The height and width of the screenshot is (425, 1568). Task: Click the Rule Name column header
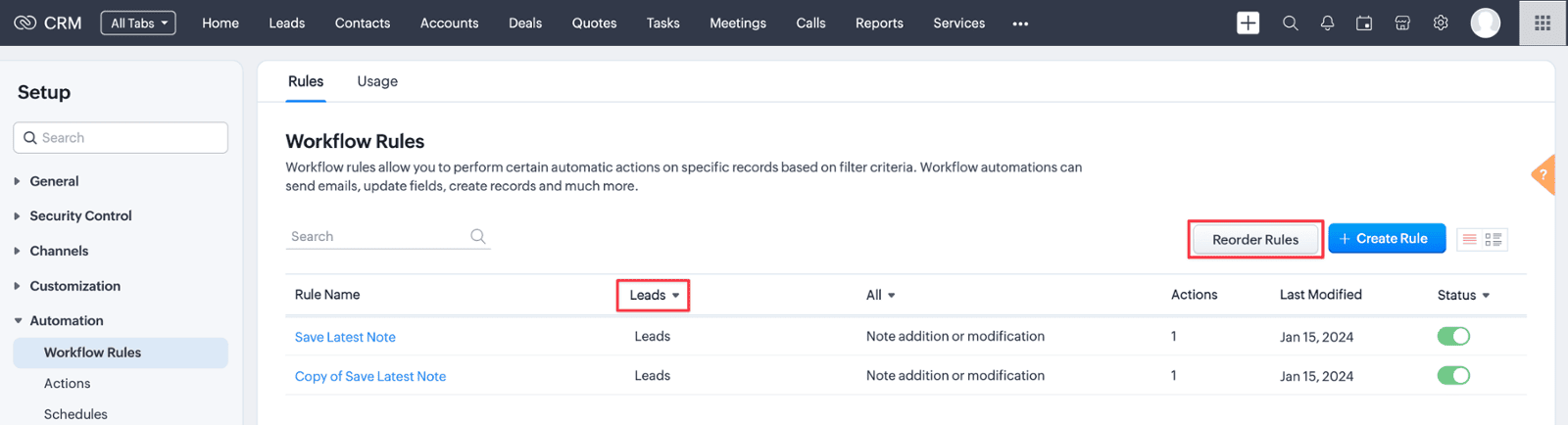coord(327,295)
